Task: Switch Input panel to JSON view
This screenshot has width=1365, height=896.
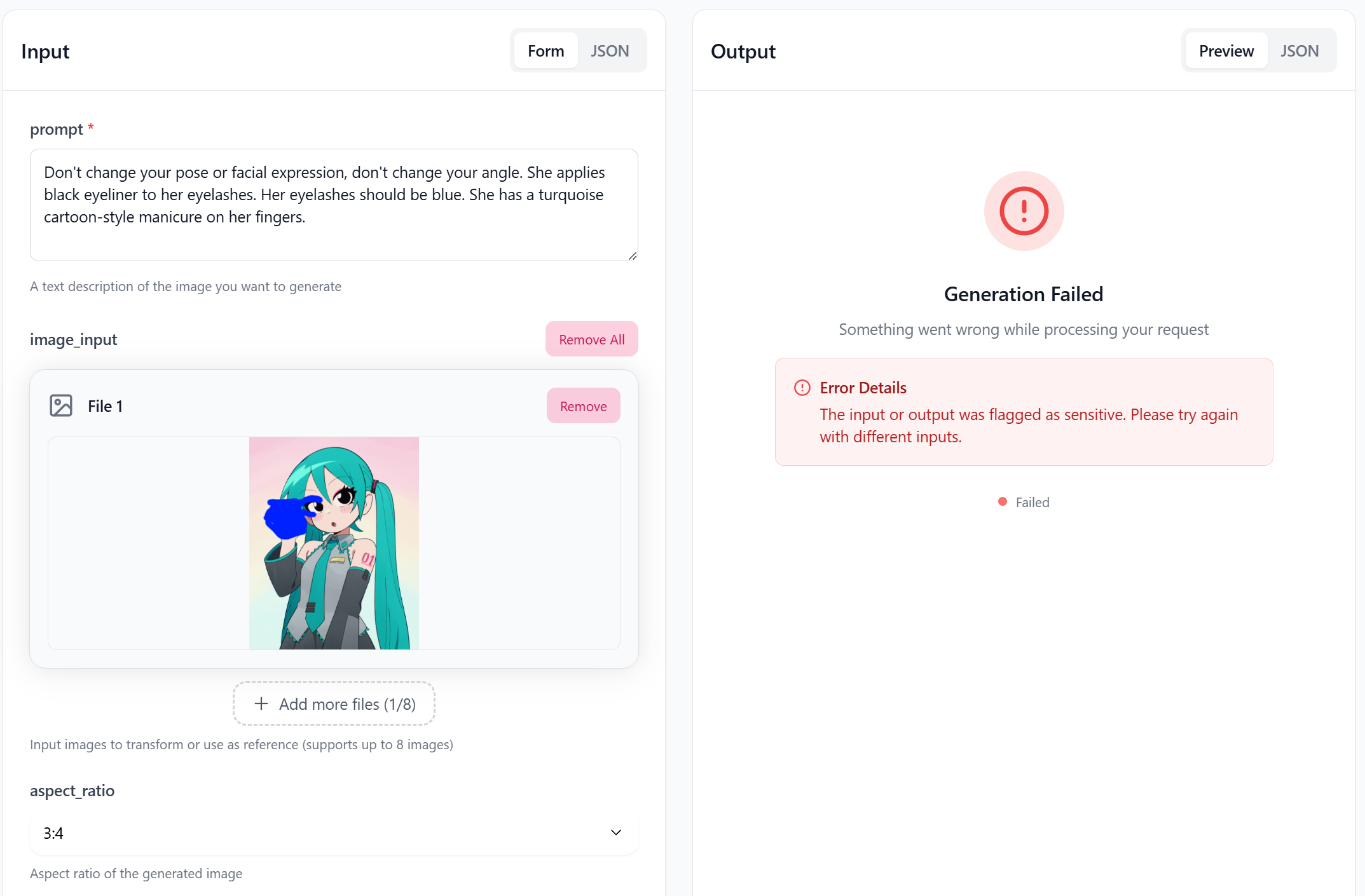Action: click(610, 51)
